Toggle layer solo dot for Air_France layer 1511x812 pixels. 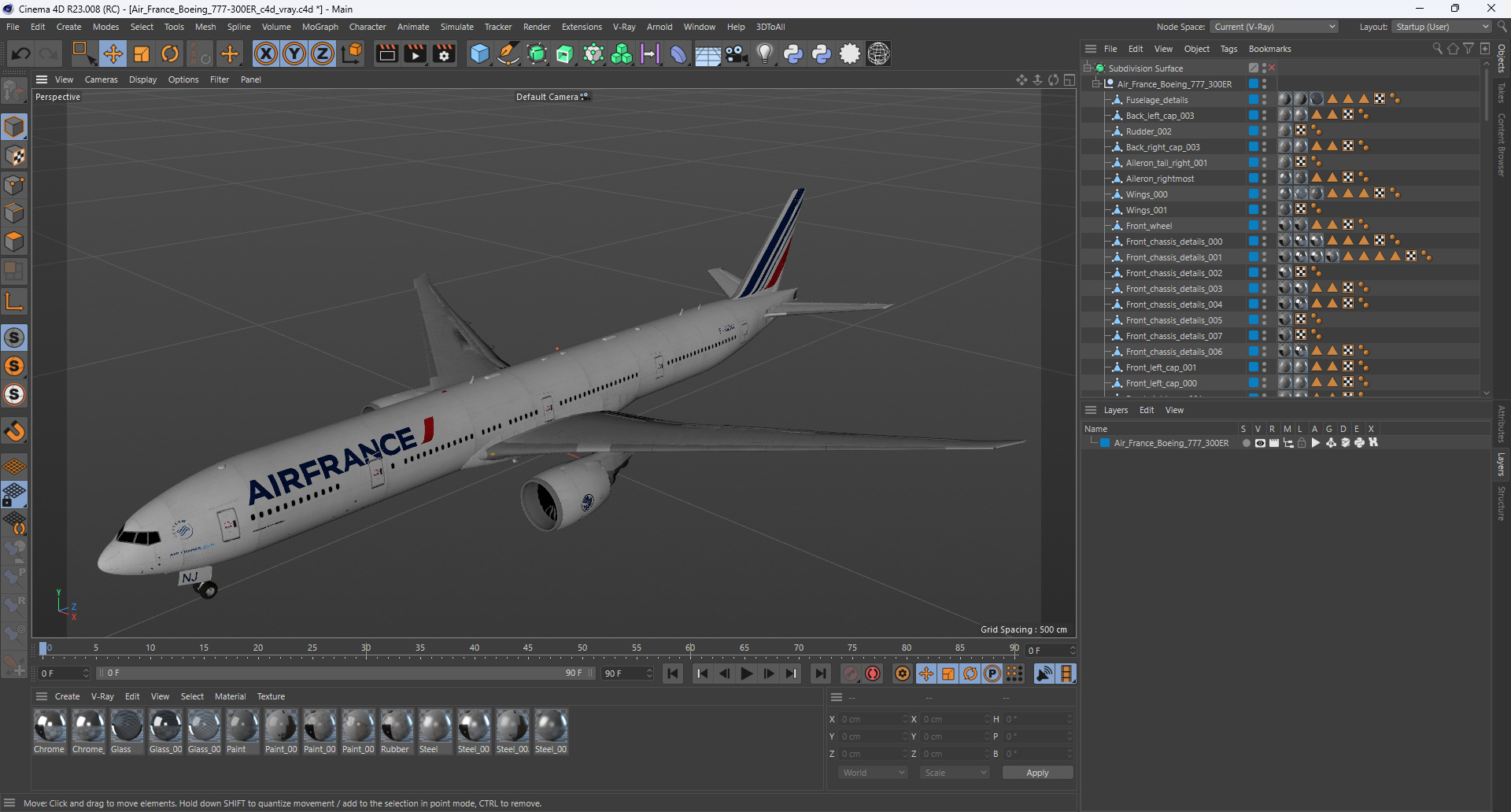[x=1246, y=443]
